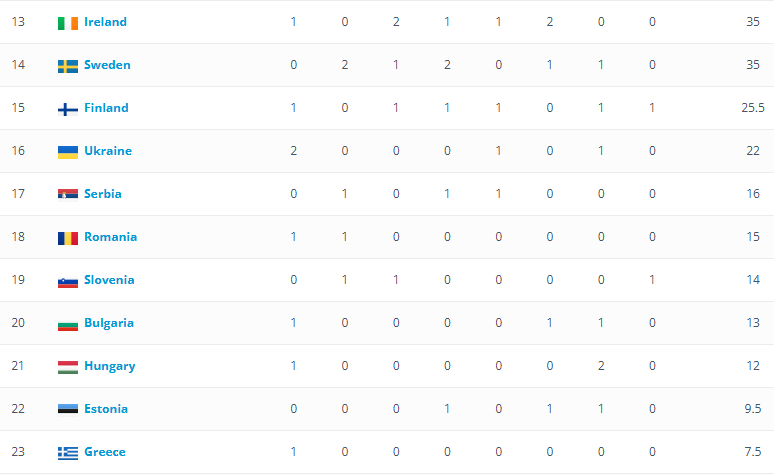Open the Ireland country link
The height and width of the screenshot is (475, 774).
(x=106, y=22)
